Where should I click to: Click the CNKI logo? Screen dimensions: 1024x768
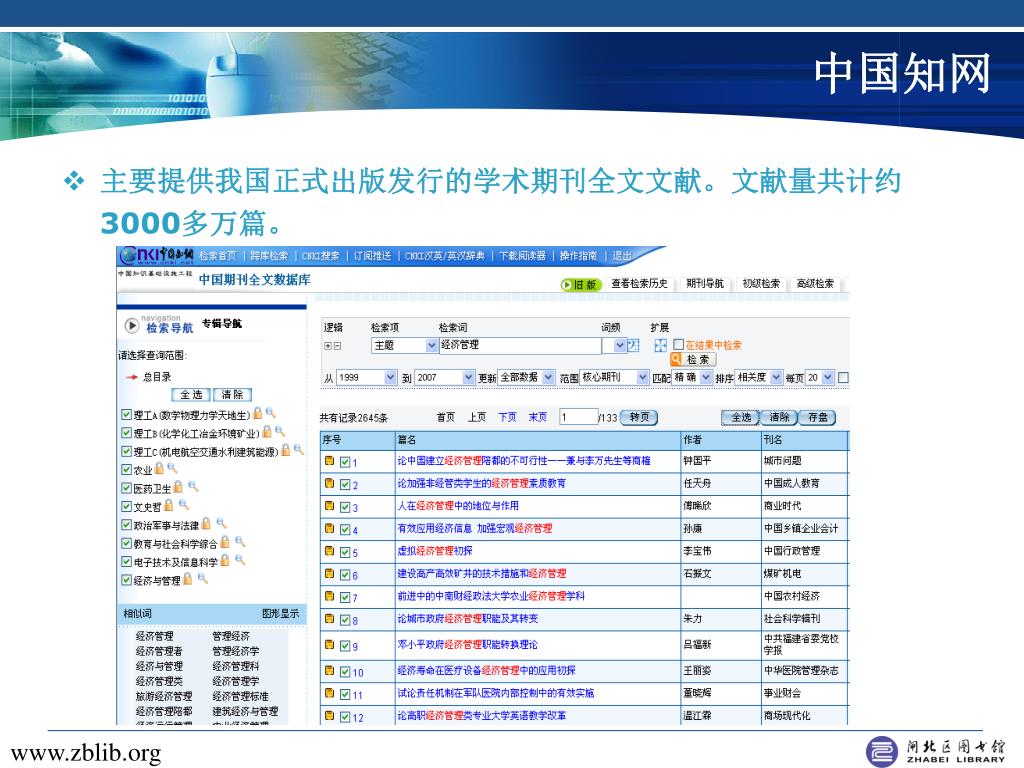point(157,255)
